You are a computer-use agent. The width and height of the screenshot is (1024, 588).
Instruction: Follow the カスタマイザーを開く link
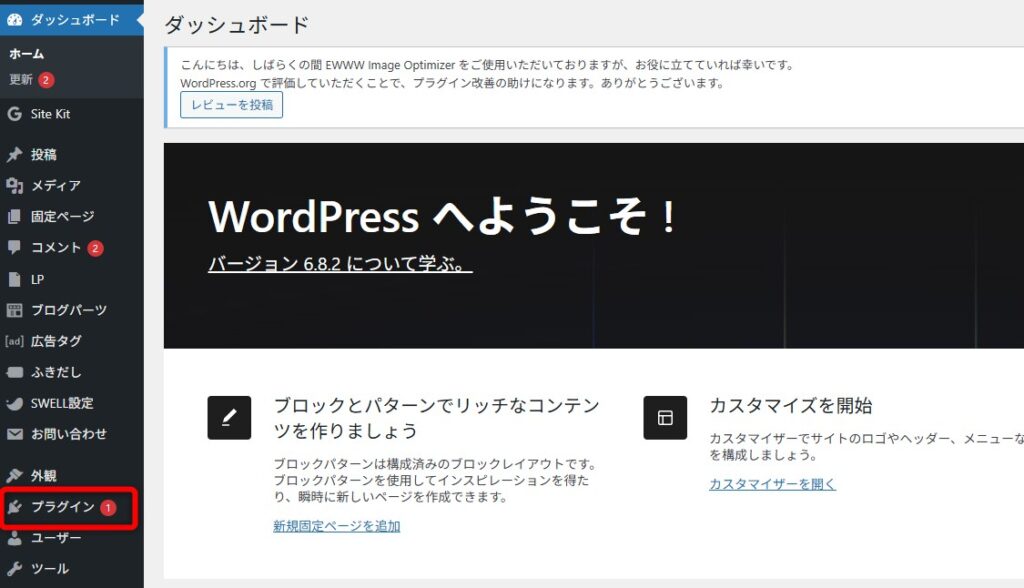(x=773, y=484)
